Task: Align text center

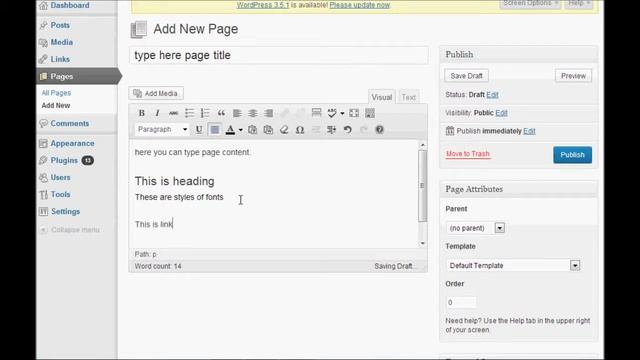Action: (x=253, y=113)
